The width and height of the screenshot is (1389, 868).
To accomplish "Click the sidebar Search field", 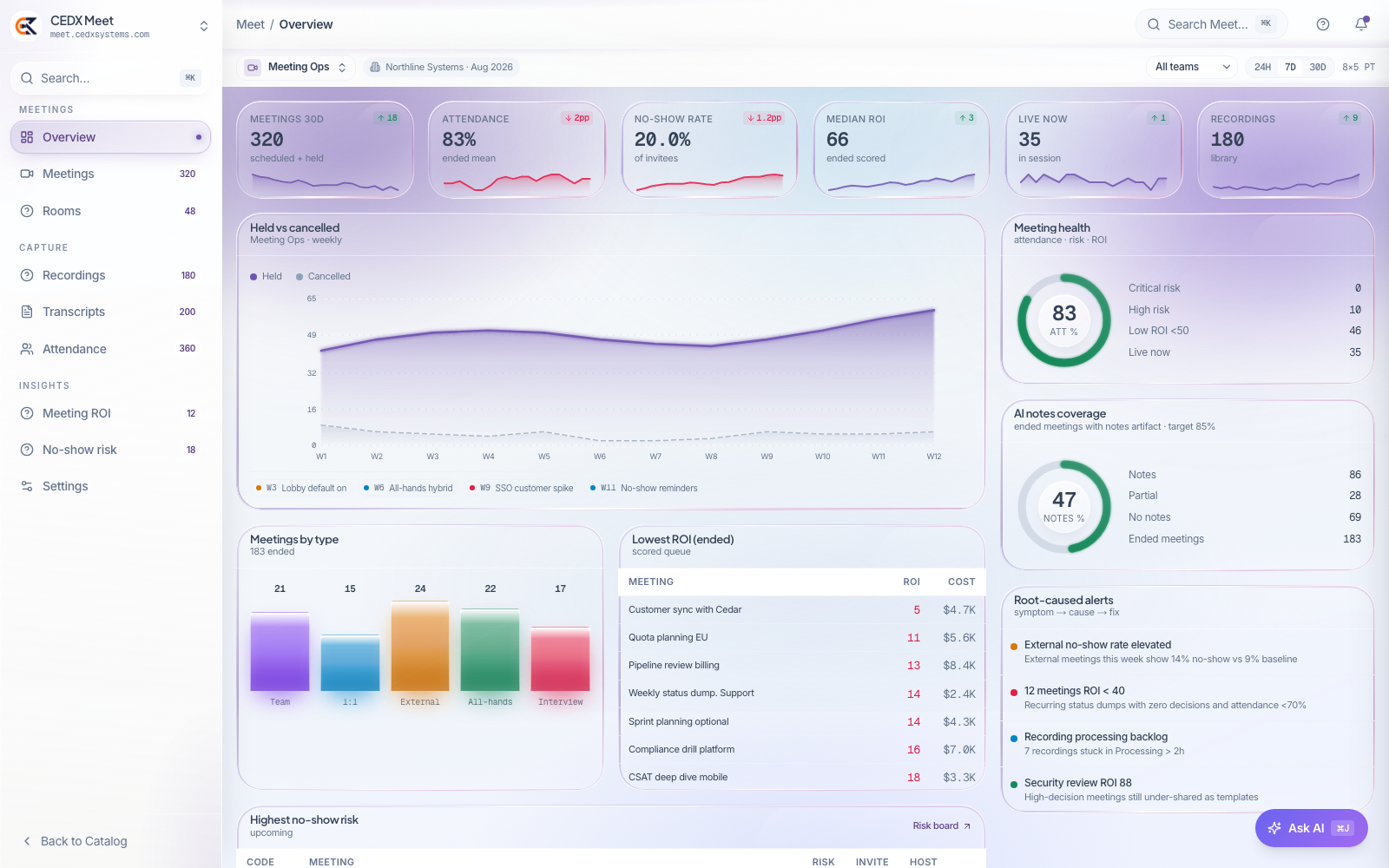I will click(110, 78).
